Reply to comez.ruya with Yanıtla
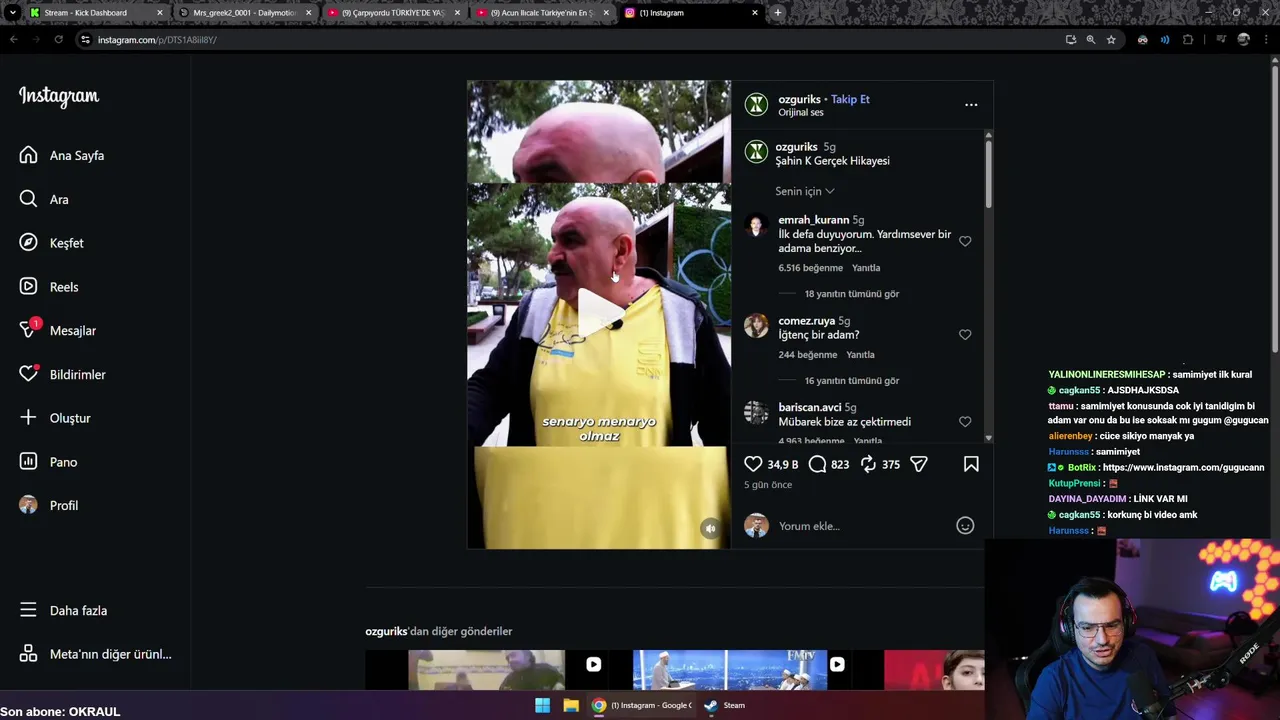This screenshot has height=720, width=1280. tap(860, 355)
